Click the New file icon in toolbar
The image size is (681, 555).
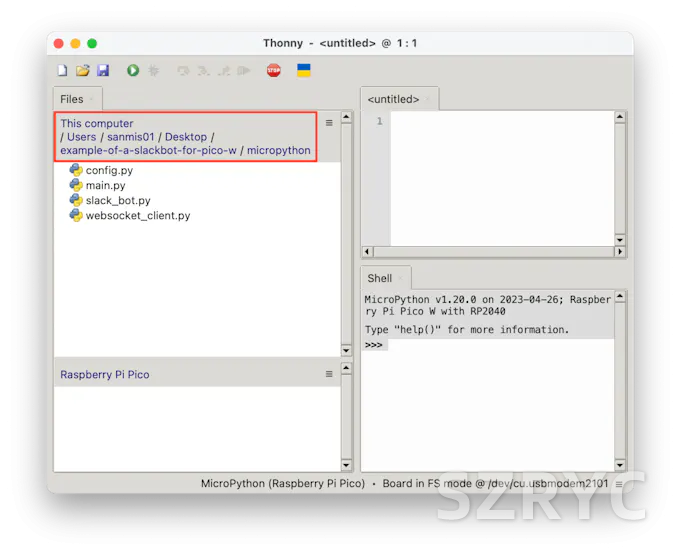[x=63, y=71]
